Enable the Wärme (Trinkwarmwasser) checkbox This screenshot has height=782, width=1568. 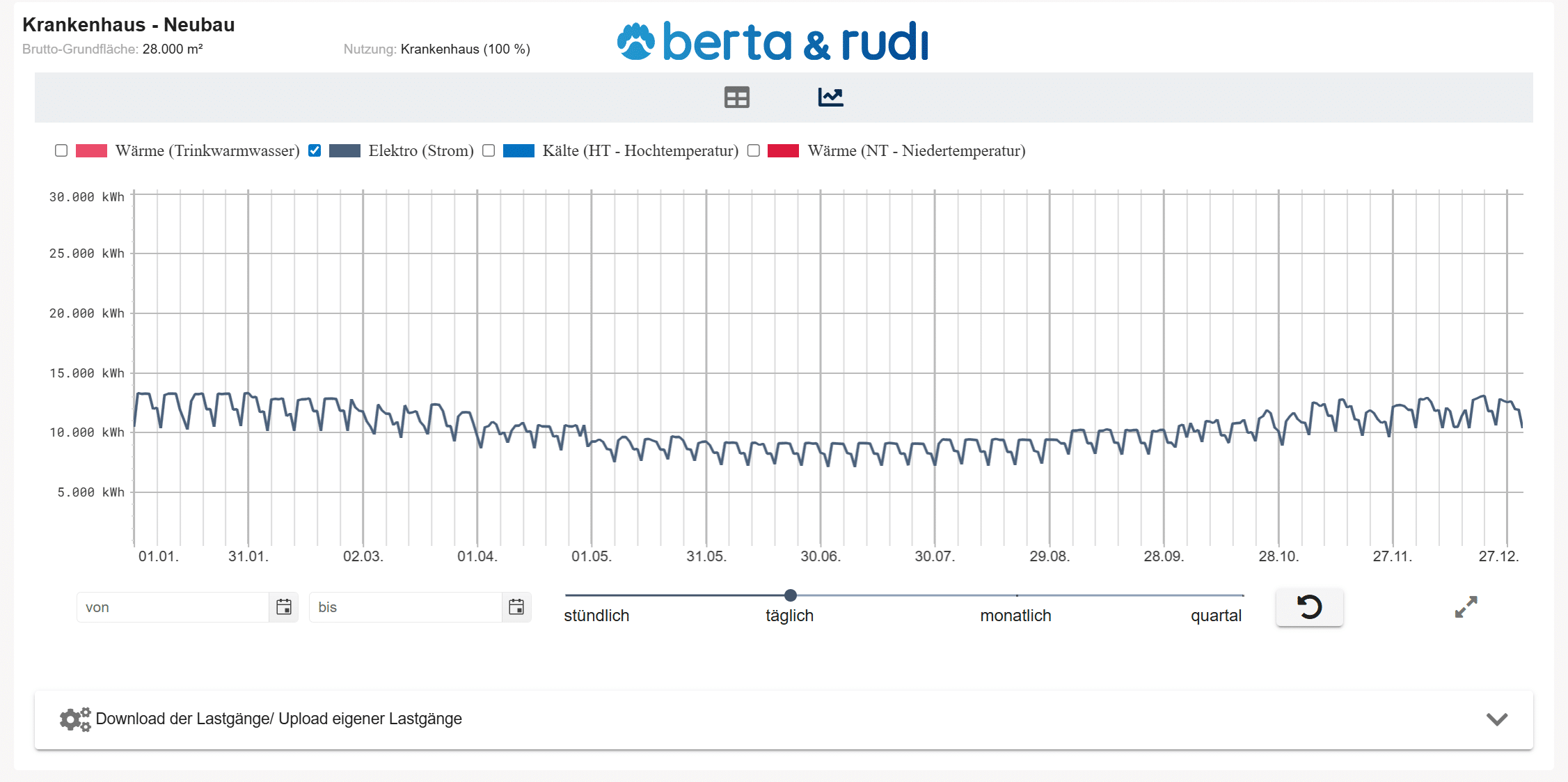pyautogui.click(x=61, y=150)
